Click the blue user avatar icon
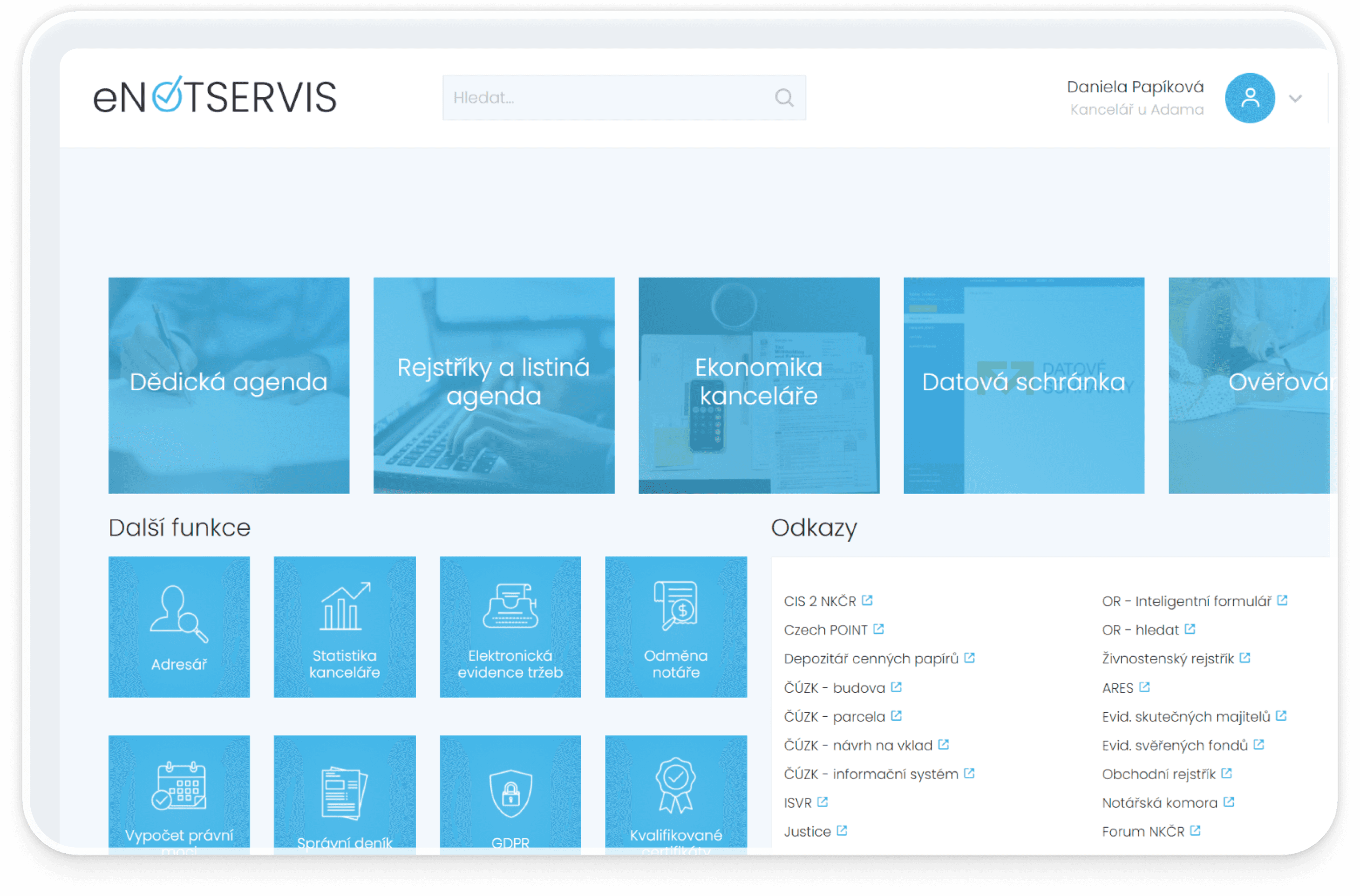The height and width of the screenshot is (896, 1360). click(1249, 98)
